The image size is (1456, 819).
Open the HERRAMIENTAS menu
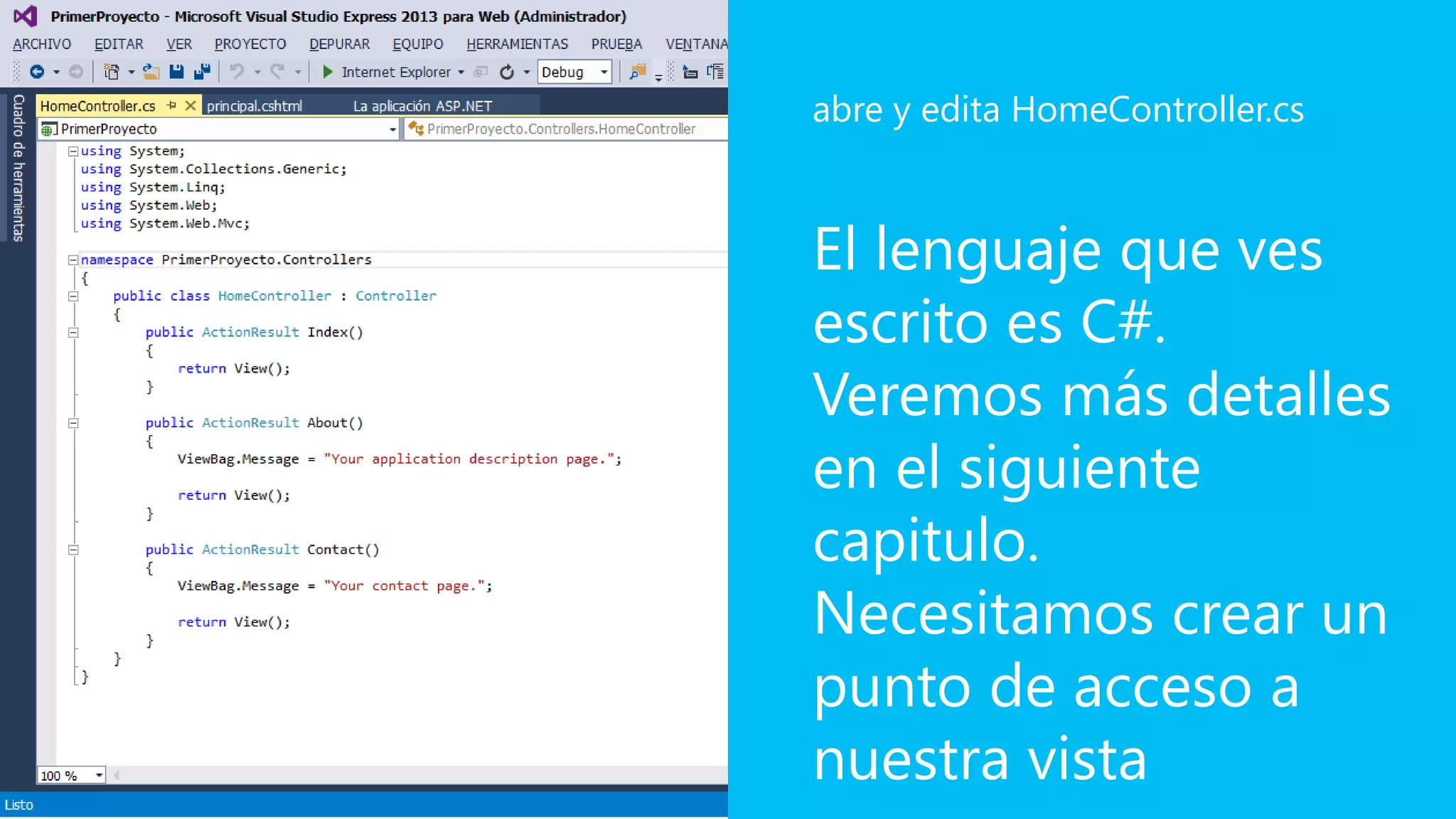518,44
